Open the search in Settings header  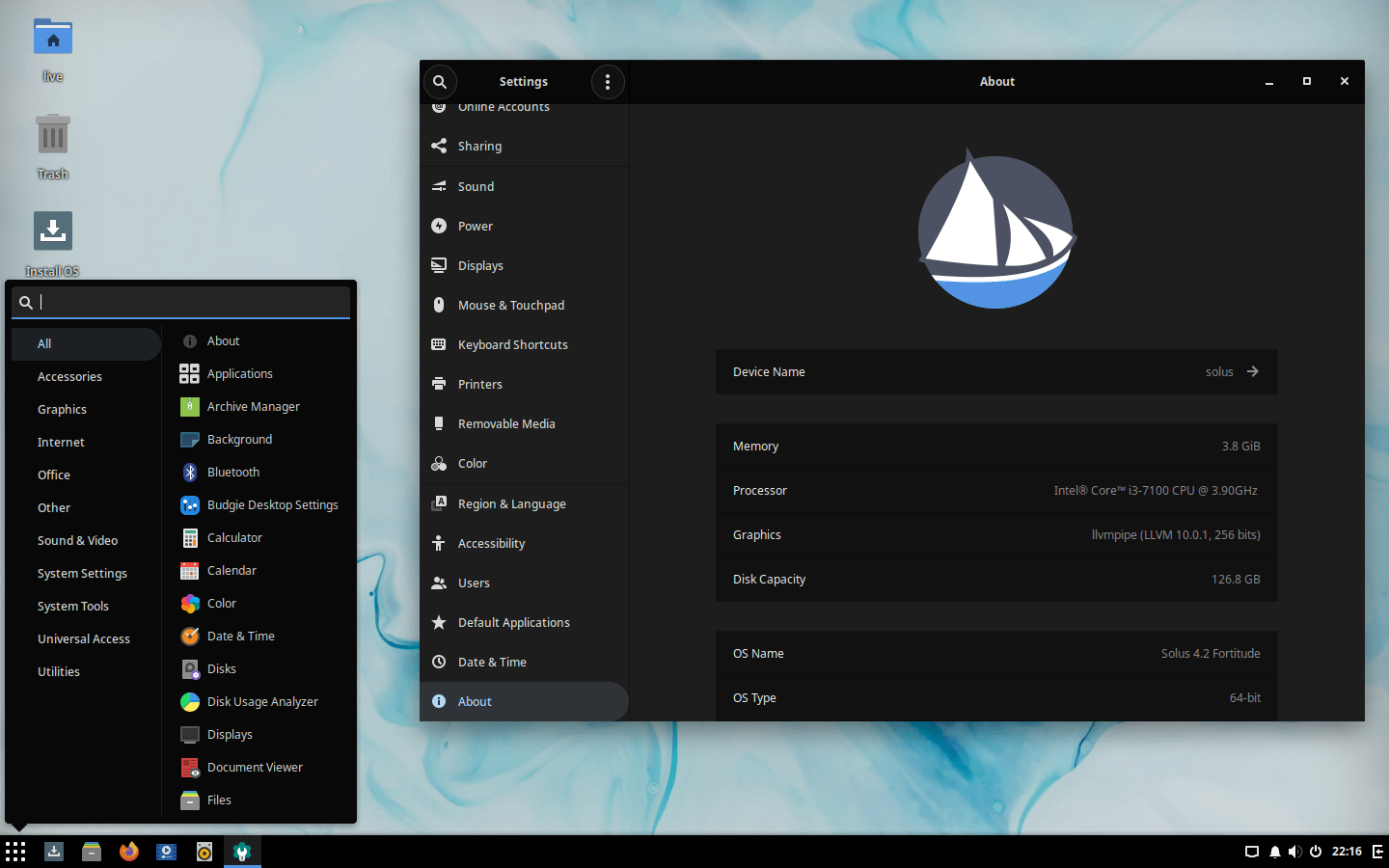pos(440,82)
